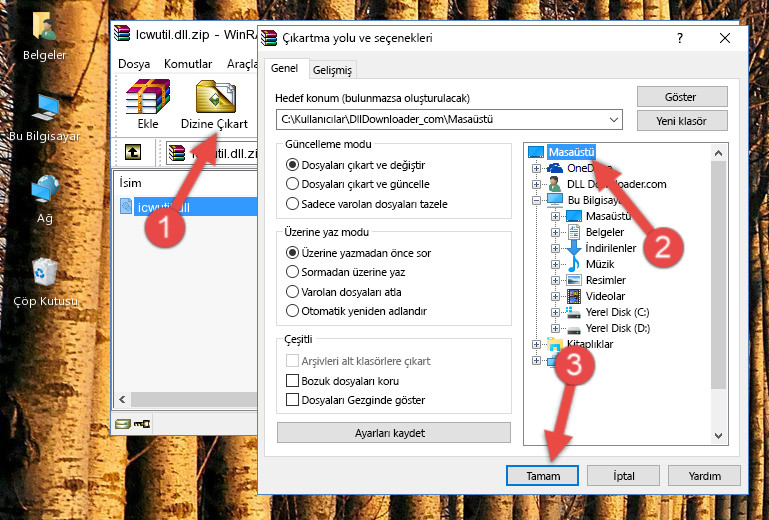Click the Belgeler document icon in tree
The image size is (769, 520).
pos(573,232)
